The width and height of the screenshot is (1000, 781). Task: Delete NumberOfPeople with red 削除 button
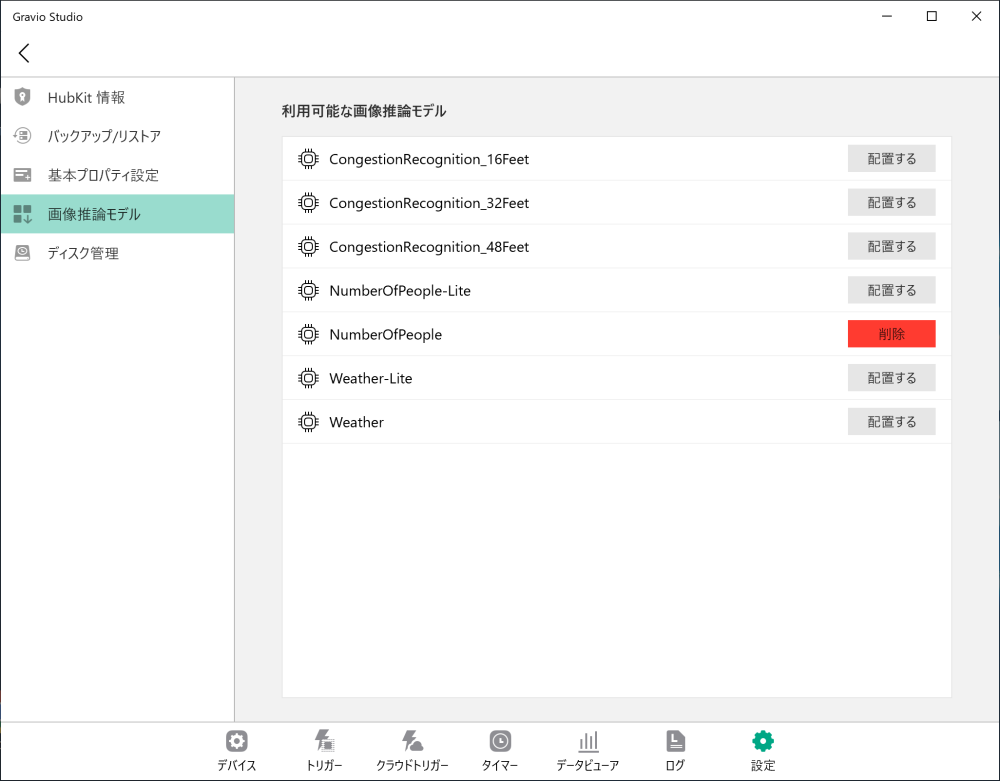(891, 334)
